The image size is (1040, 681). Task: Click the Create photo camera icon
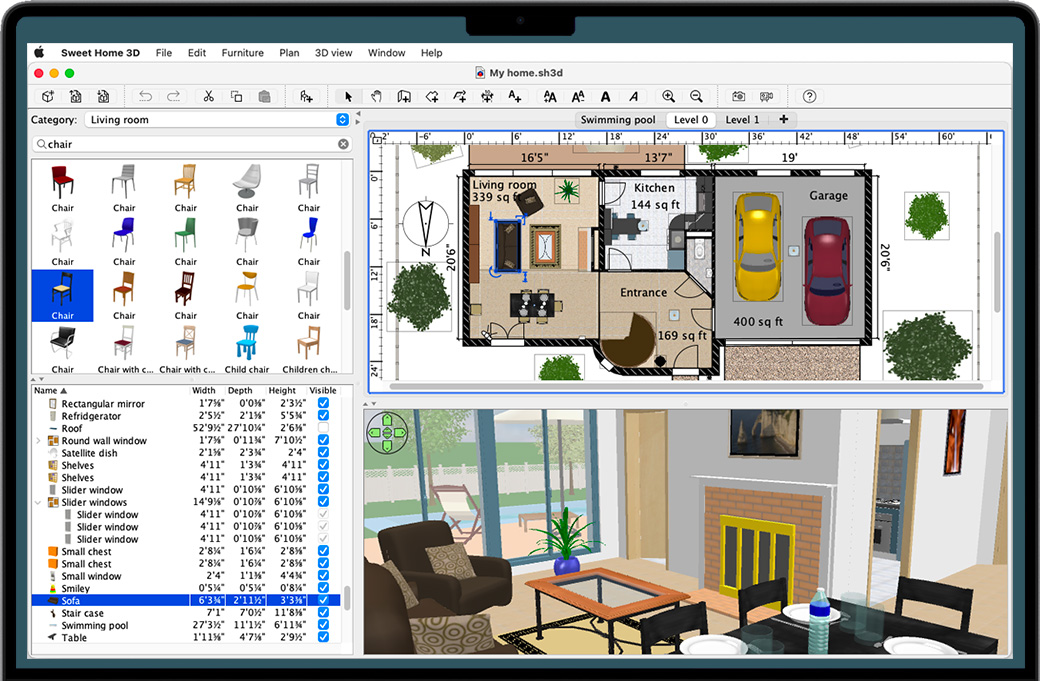point(738,96)
